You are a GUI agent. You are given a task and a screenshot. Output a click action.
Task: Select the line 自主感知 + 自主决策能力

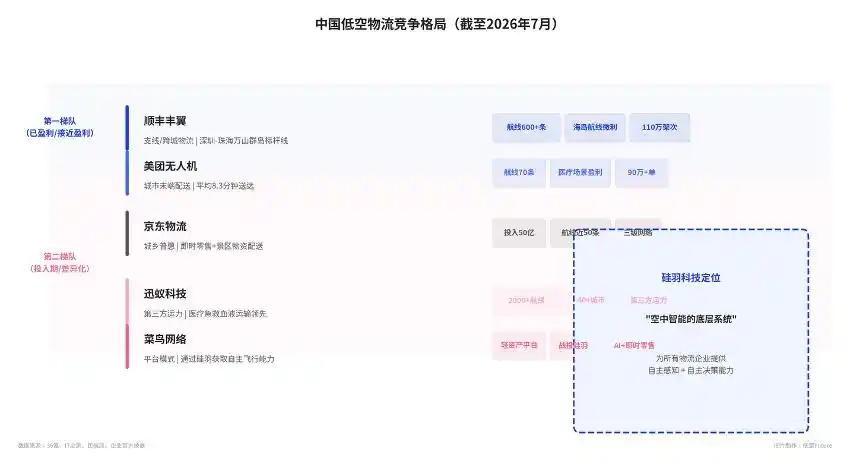[x=691, y=370]
